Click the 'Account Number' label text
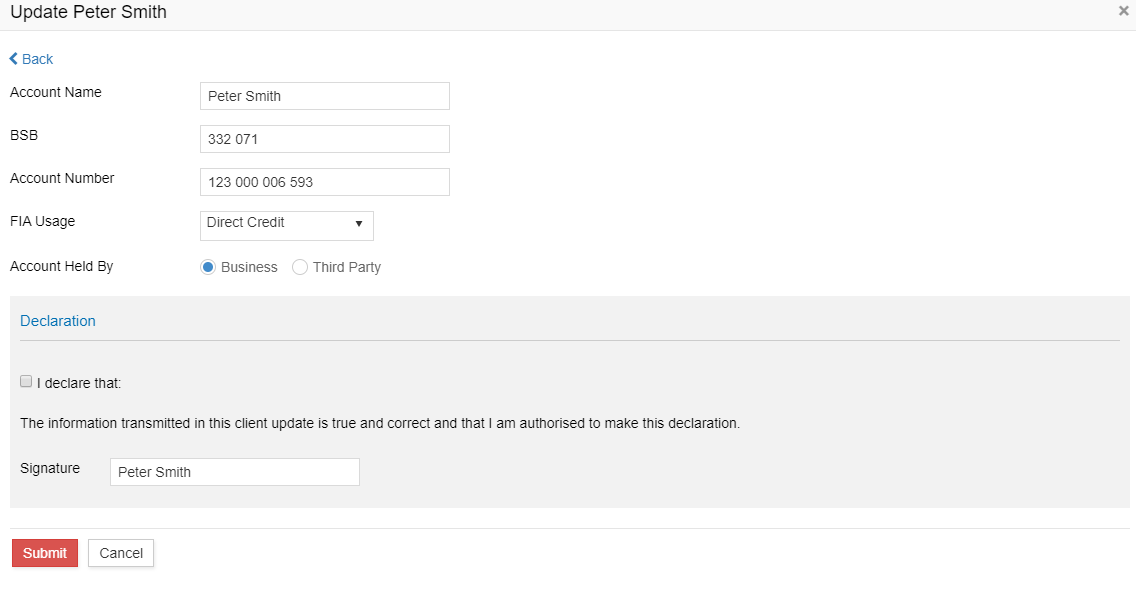 coord(62,178)
